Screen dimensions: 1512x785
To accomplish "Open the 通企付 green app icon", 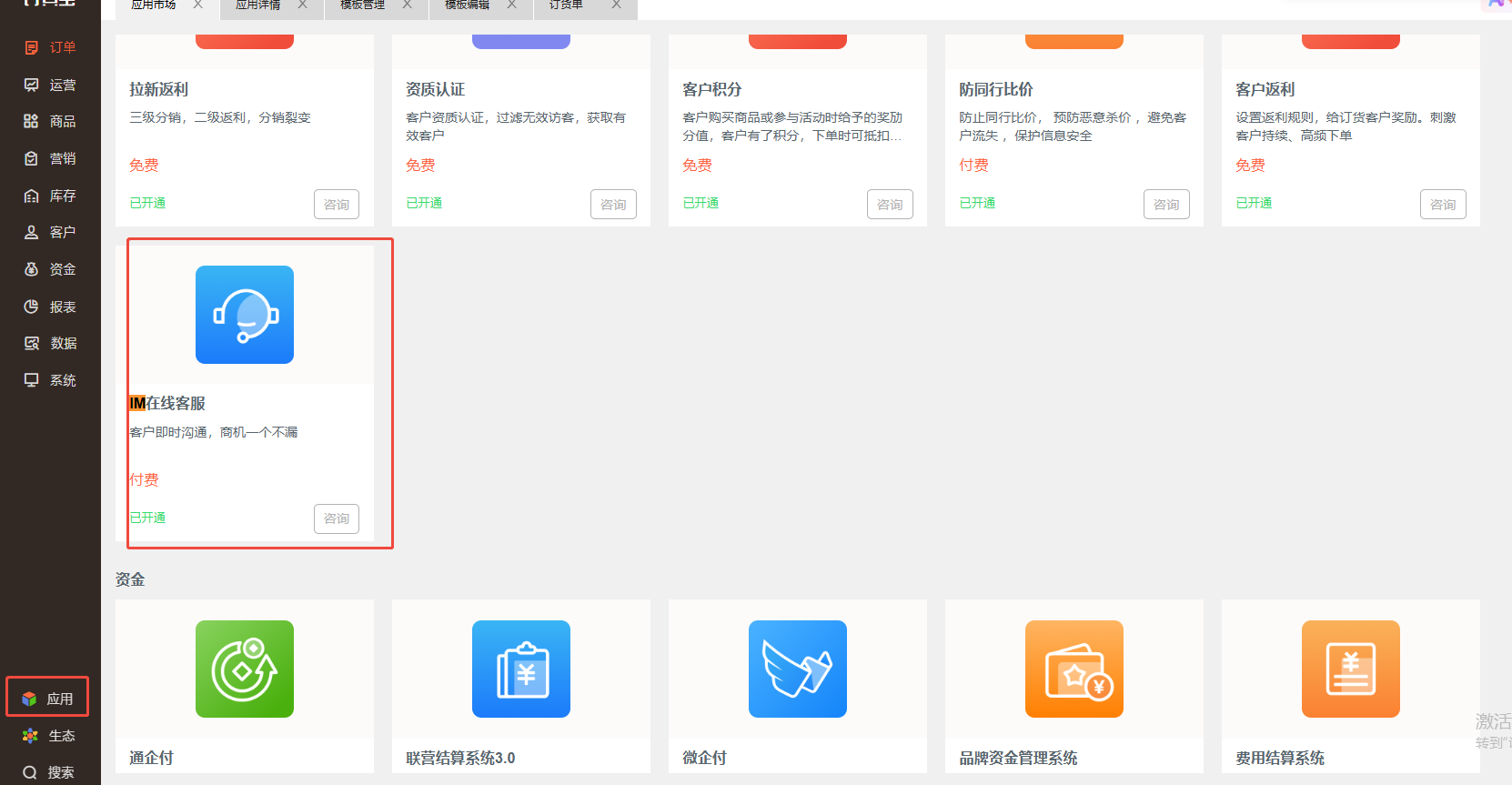I will pos(245,669).
